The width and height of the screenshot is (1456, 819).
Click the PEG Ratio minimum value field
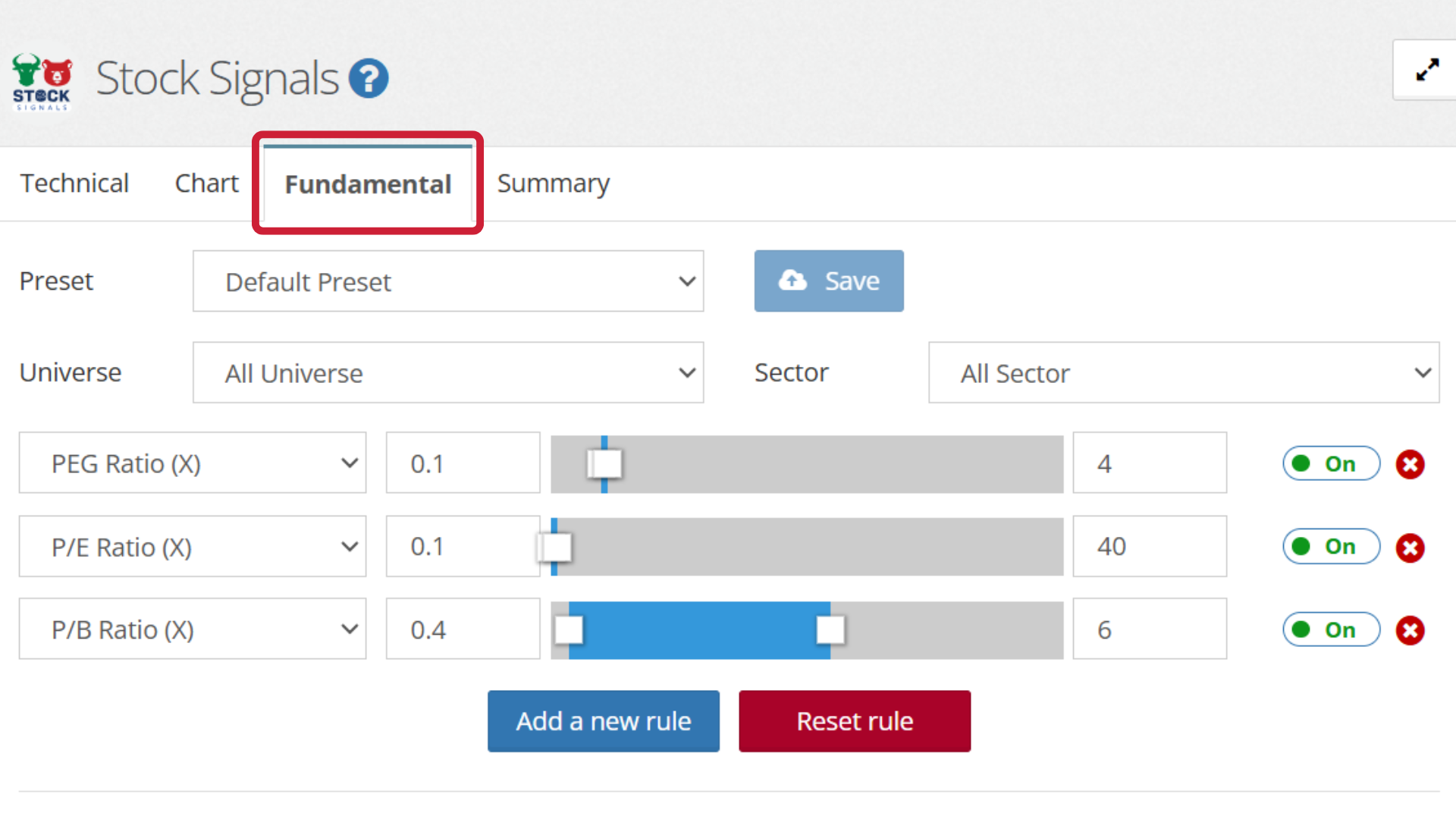463,463
